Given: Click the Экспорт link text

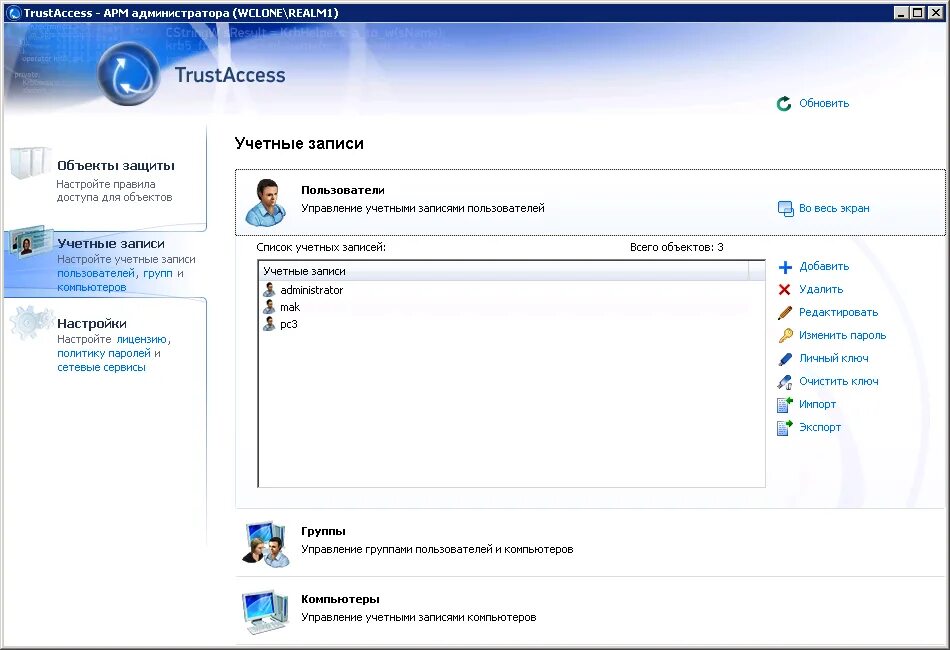Looking at the screenshot, I should click(820, 428).
